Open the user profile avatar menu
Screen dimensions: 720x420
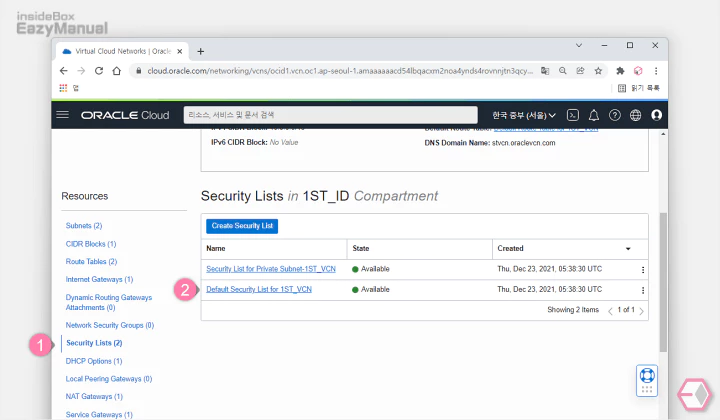coord(657,115)
